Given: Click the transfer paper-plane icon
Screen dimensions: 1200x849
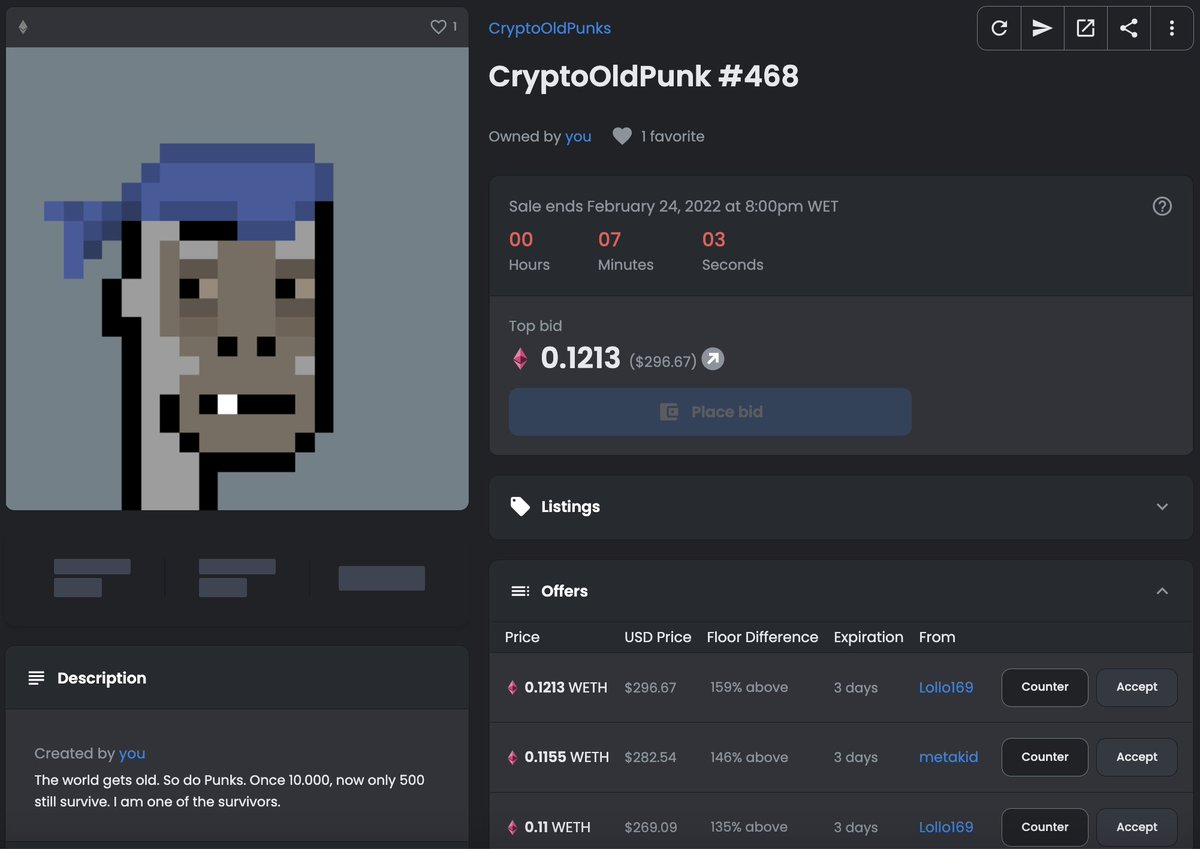Looking at the screenshot, I should (1042, 28).
